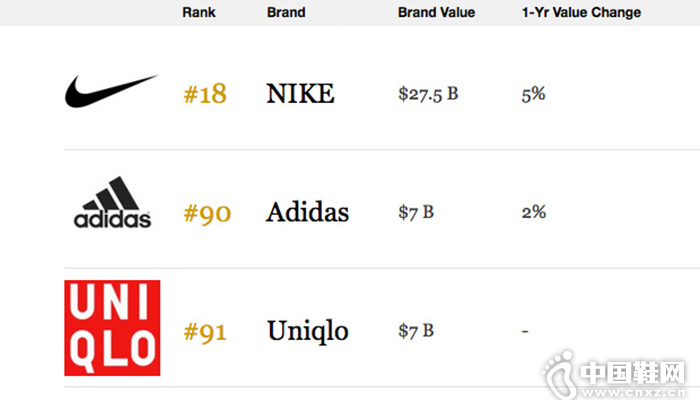This screenshot has height=400, width=700.
Task: Open the red Uniqlo logo
Action: tap(112, 328)
